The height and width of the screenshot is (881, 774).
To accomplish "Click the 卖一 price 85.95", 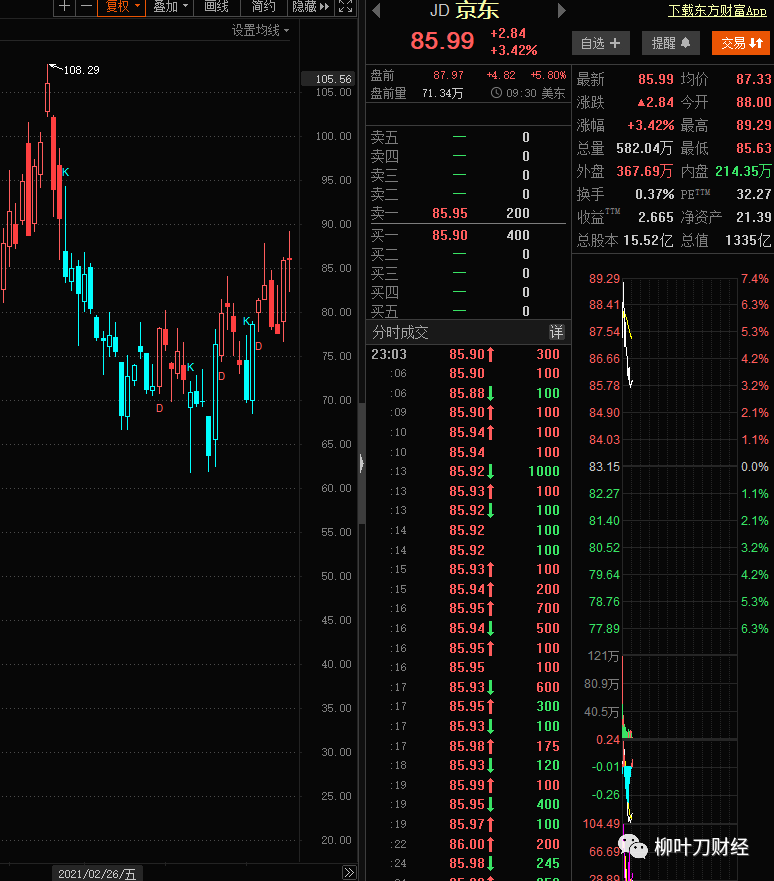I will (x=450, y=213).
